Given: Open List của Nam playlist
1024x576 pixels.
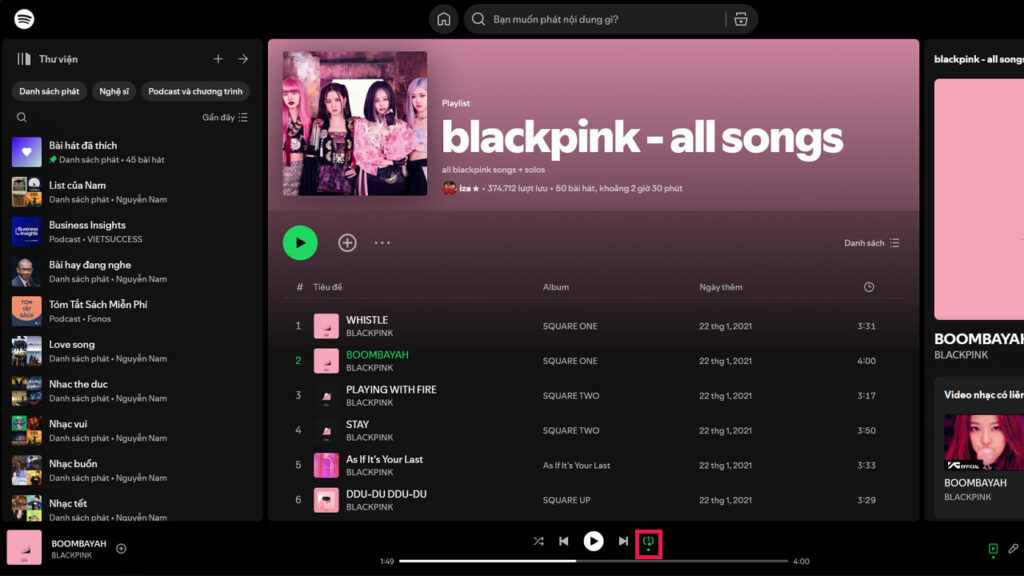Looking at the screenshot, I should point(131,192).
